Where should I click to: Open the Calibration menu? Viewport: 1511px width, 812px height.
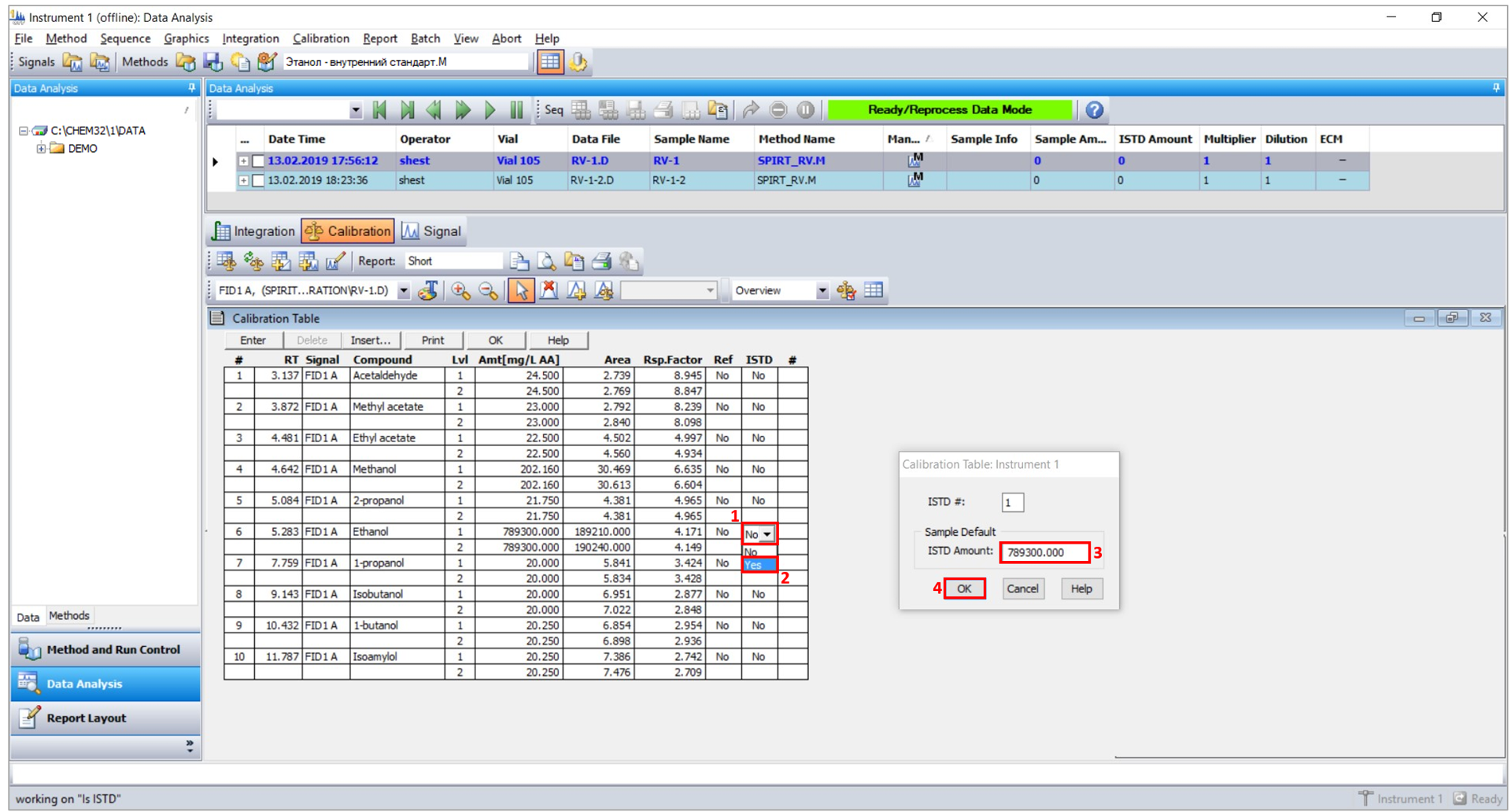[320, 39]
